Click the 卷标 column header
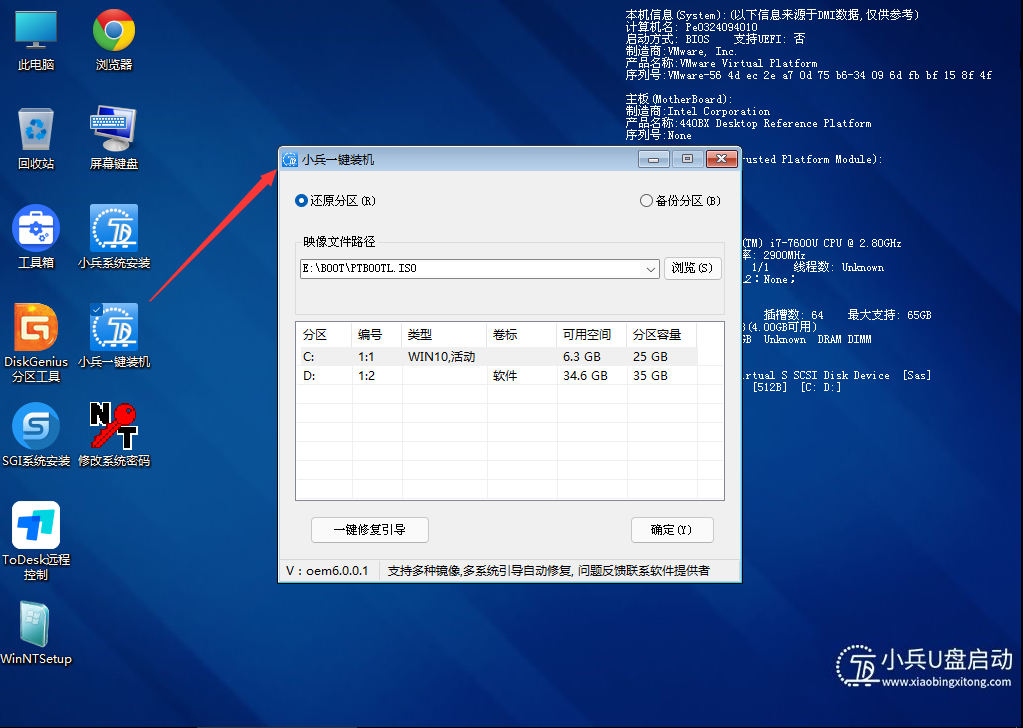The width and height of the screenshot is (1023, 728). coord(521,335)
